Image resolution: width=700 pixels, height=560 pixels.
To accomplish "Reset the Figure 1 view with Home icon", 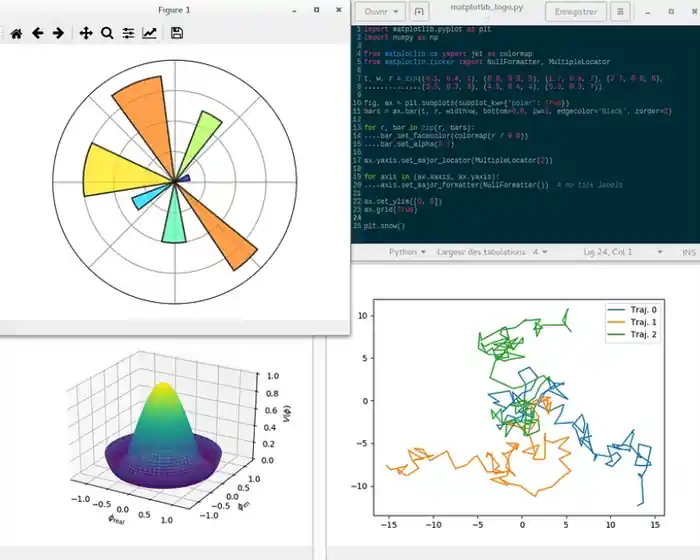I will (x=17, y=33).
